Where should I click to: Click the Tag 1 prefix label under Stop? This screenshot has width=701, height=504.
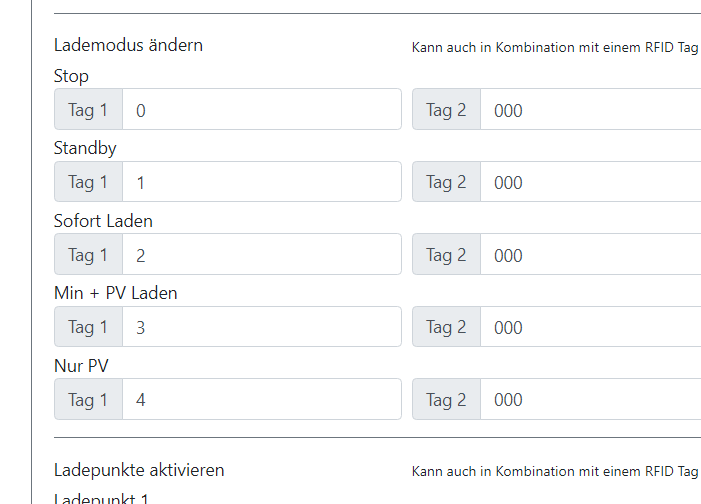click(88, 110)
